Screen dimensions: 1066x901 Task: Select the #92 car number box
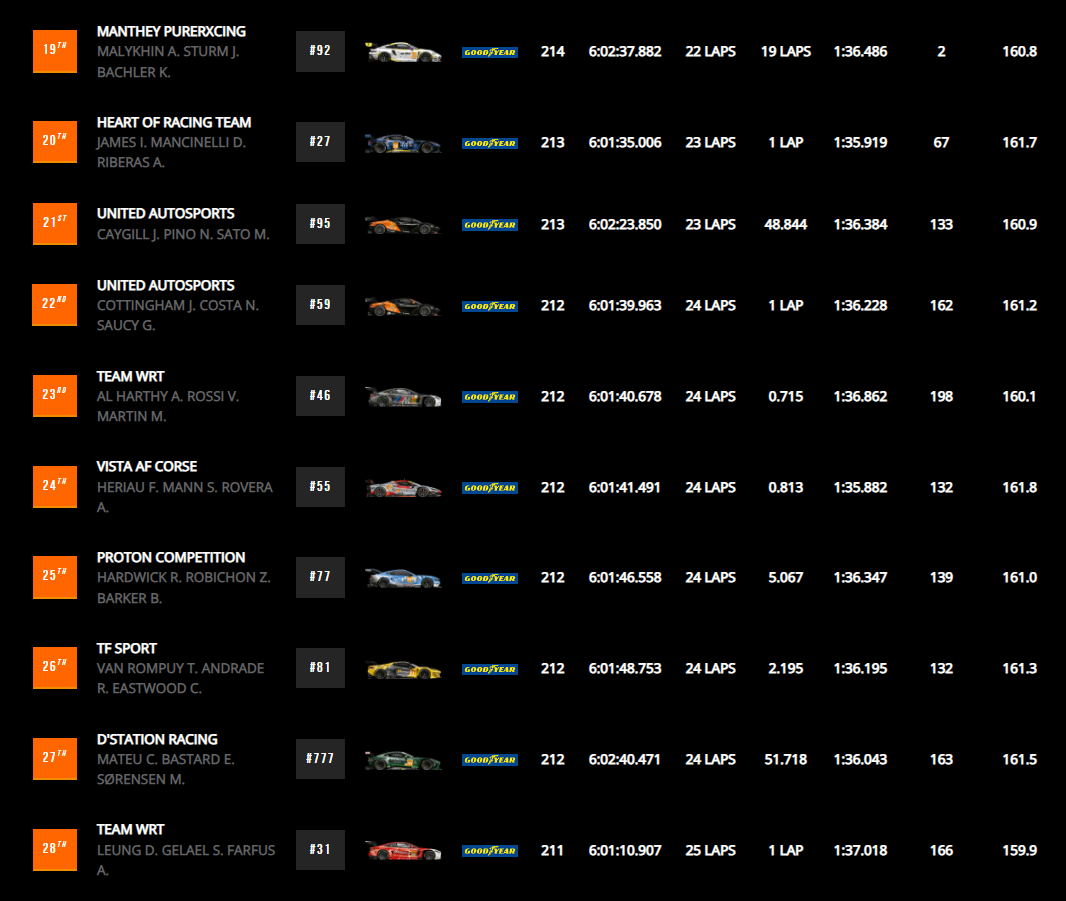[x=320, y=51]
